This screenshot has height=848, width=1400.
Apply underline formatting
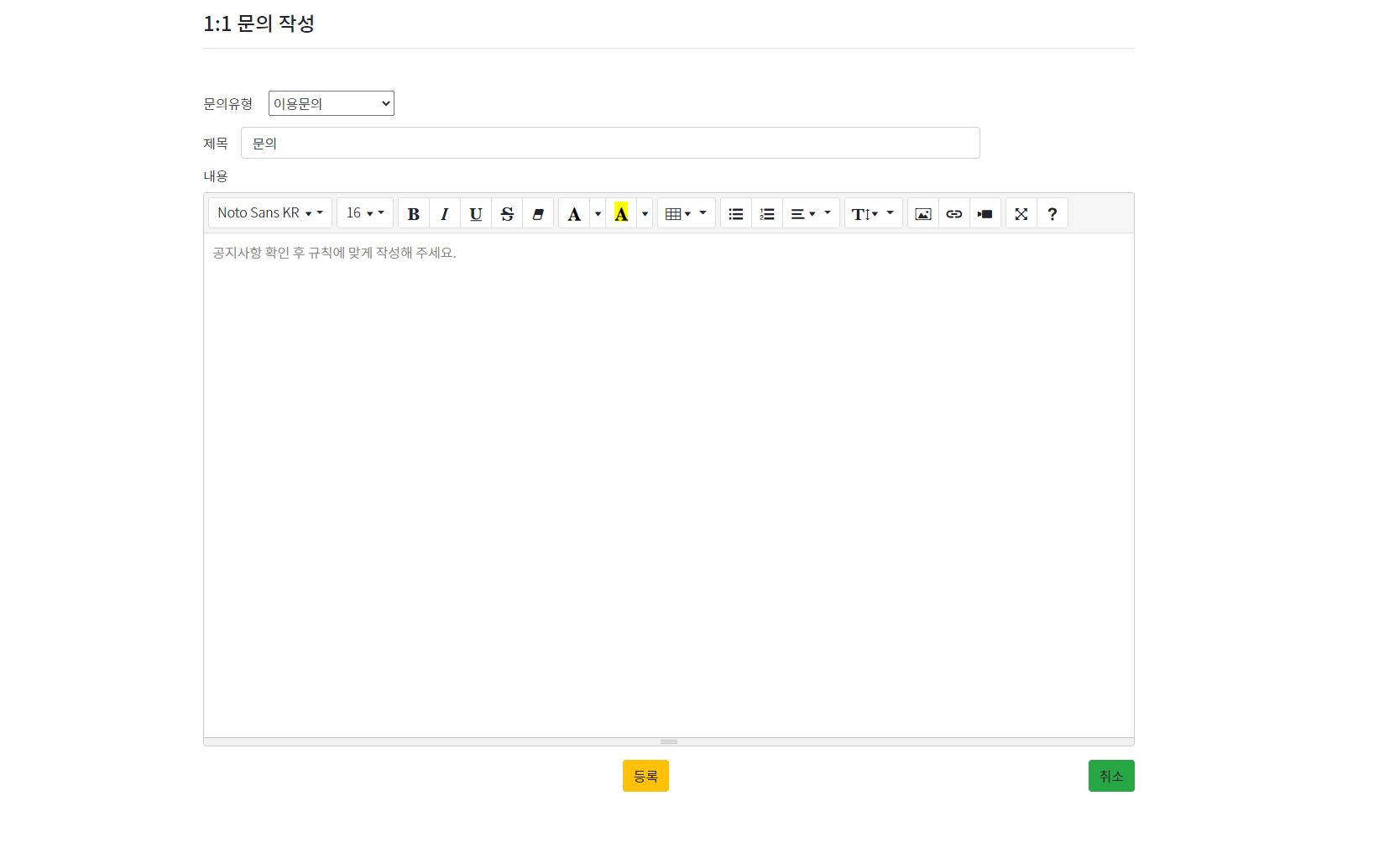tap(475, 213)
